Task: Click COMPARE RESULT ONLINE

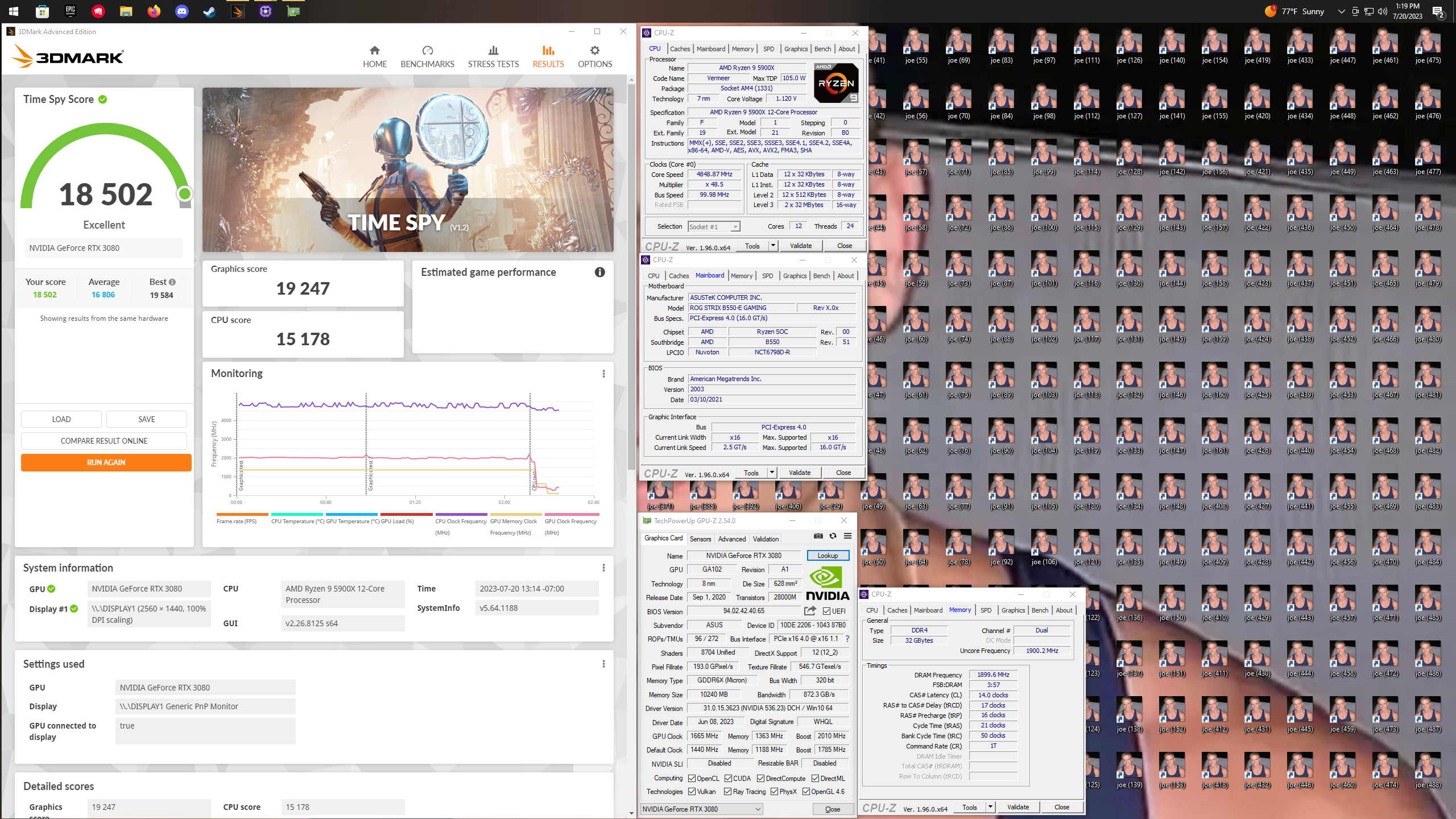Action: 104,441
